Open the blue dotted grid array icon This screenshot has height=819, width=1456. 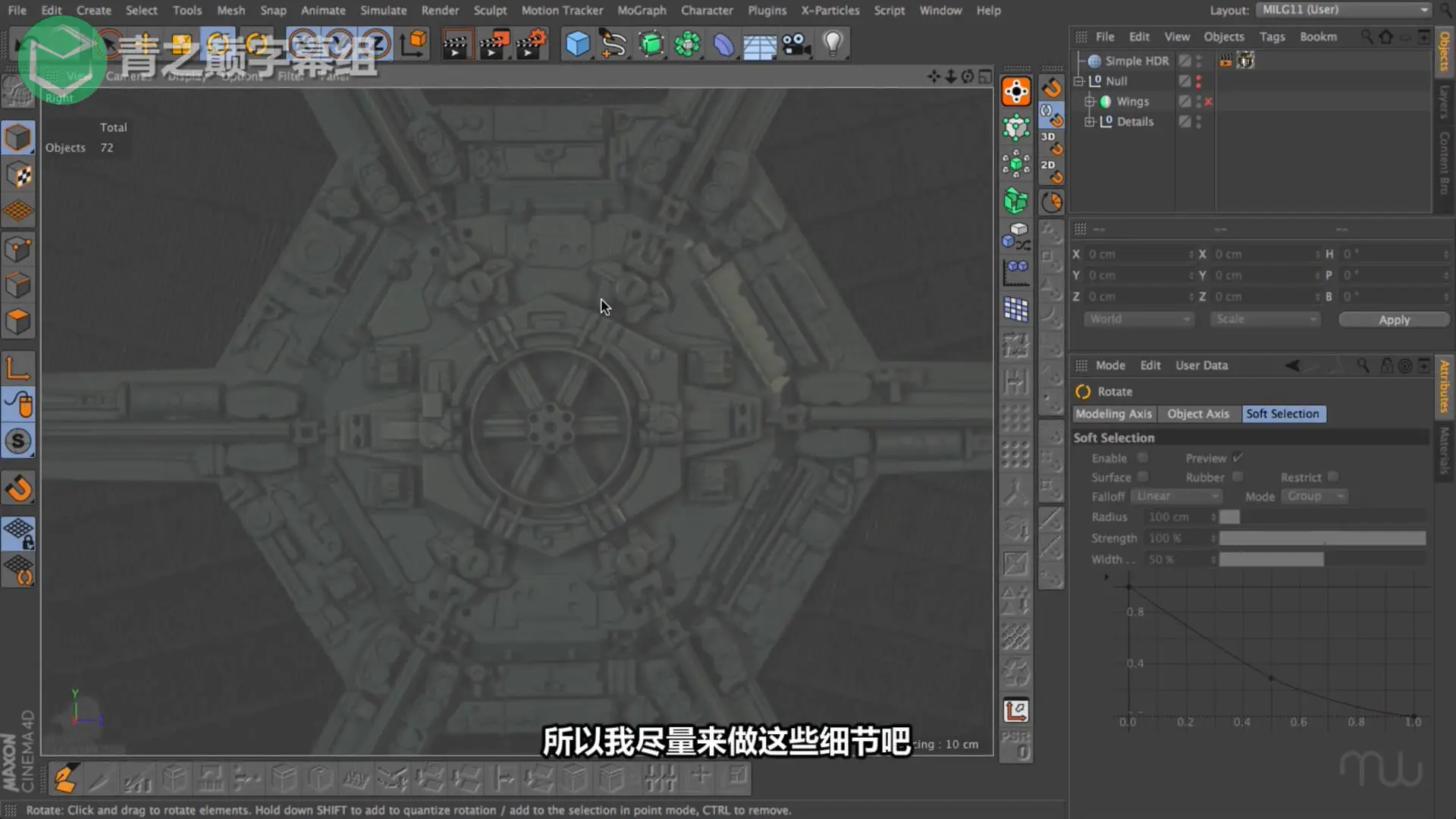[x=1015, y=309]
